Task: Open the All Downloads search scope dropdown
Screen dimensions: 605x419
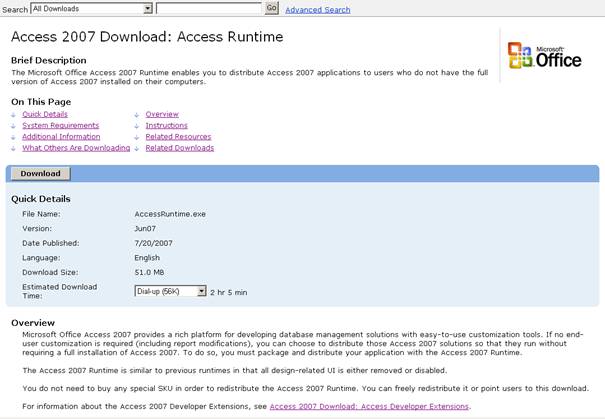Action: coord(91,8)
